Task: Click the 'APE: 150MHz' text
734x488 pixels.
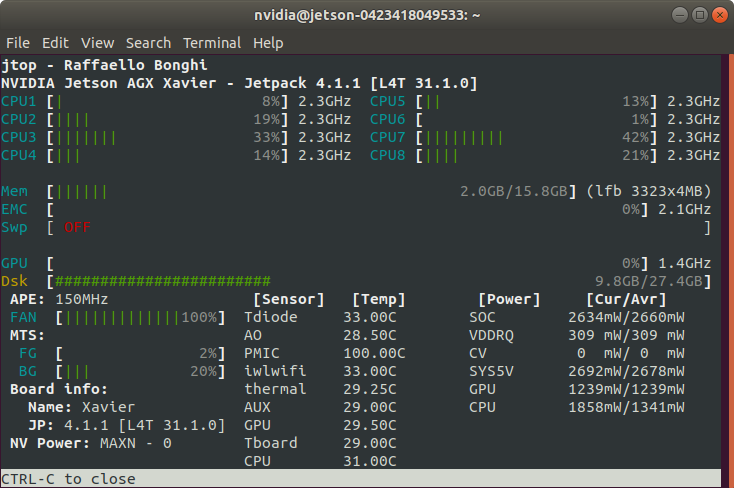Action: point(59,299)
